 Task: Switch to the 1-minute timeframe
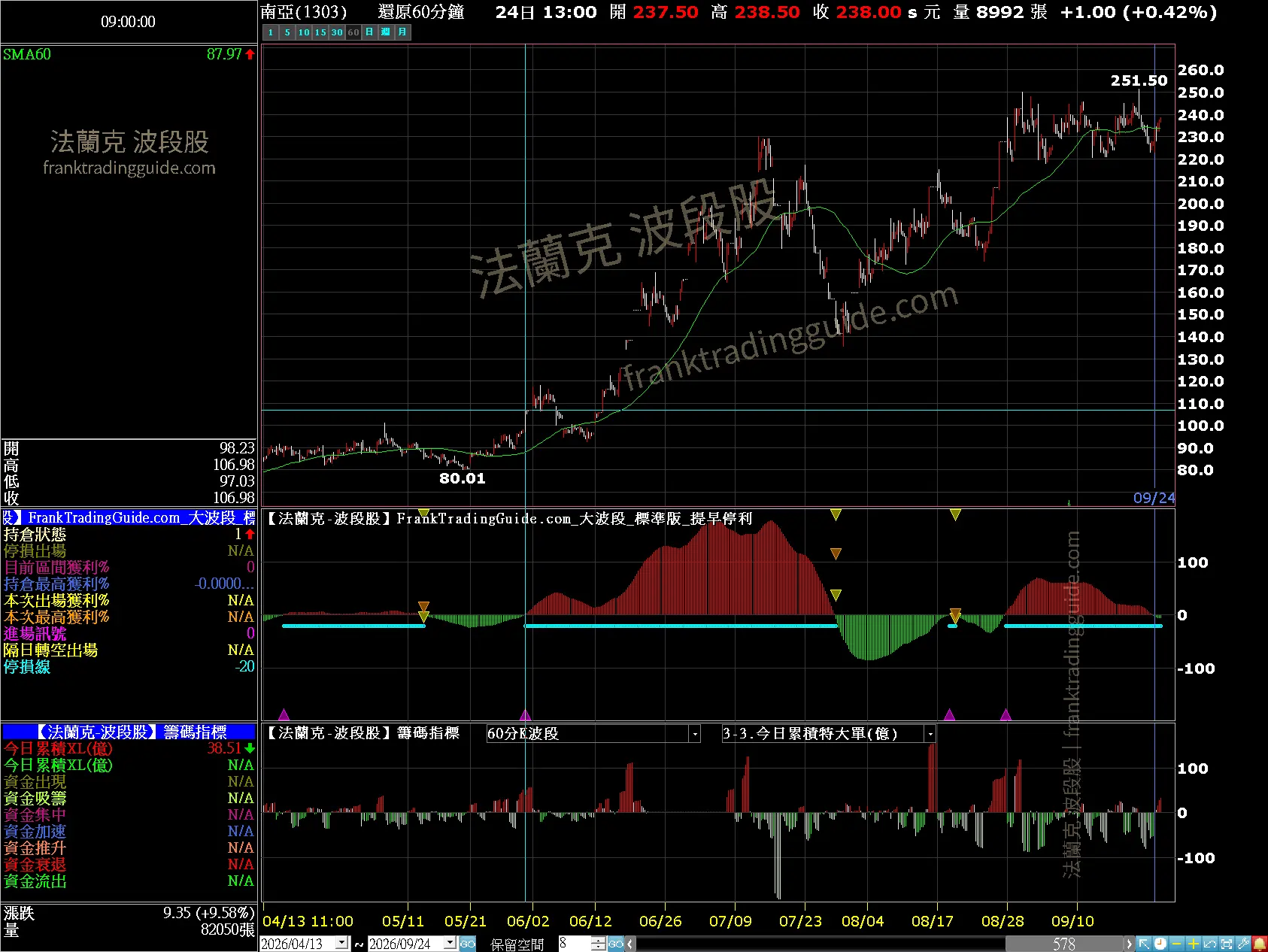(271, 32)
